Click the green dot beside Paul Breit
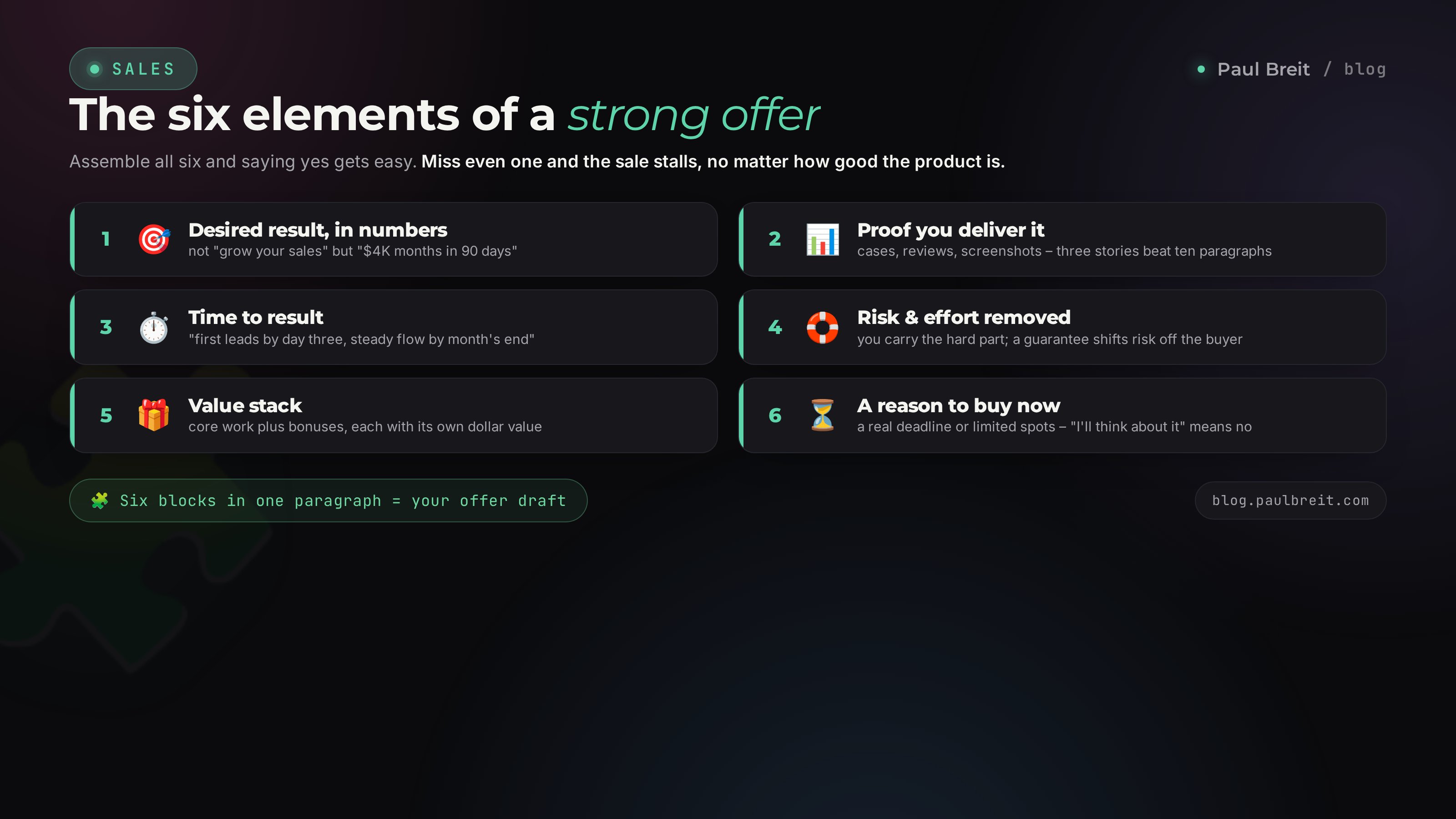Screen dimensions: 1456x819 click(x=1201, y=69)
